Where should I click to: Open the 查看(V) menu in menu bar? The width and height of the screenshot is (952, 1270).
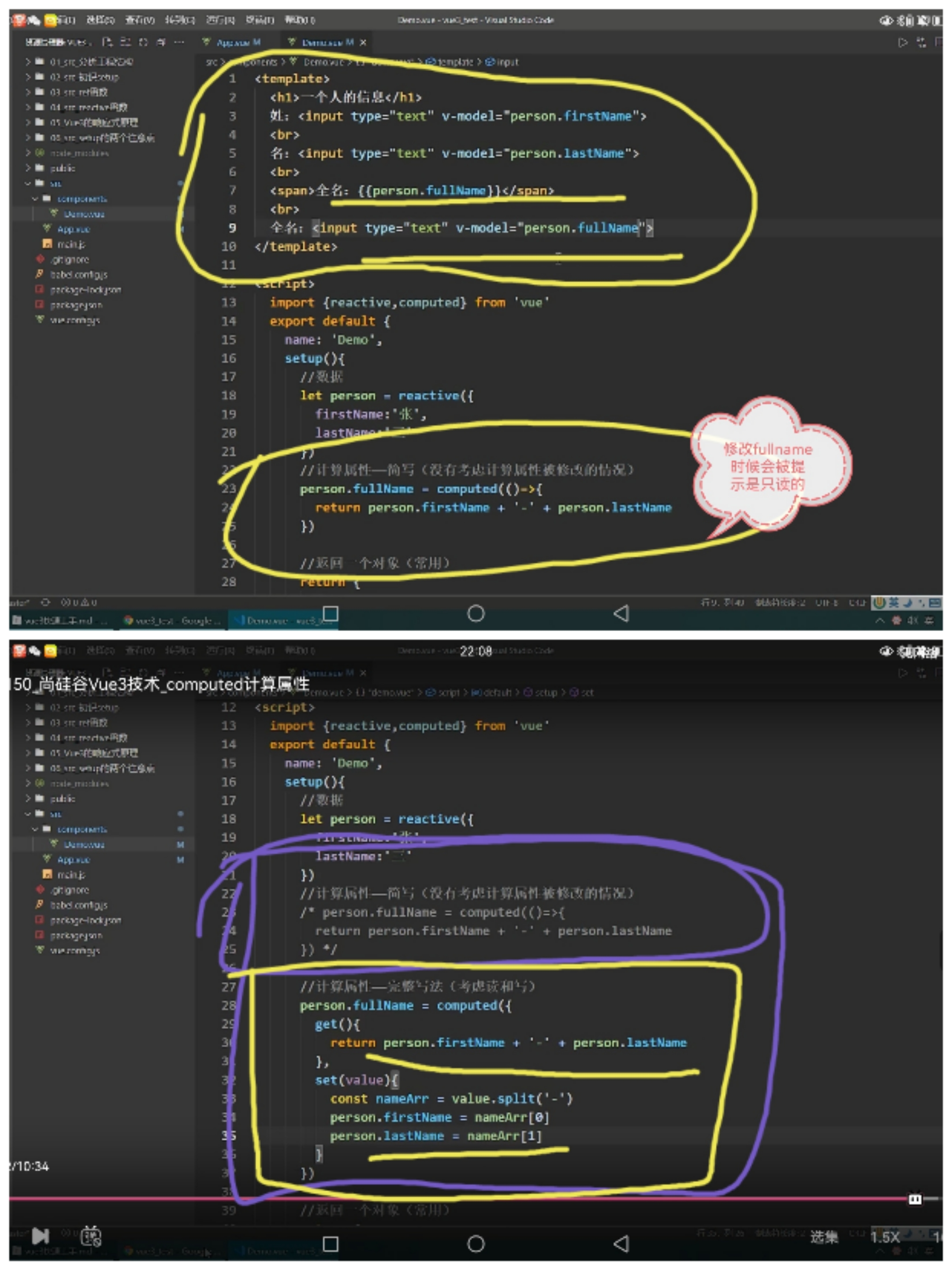pos(140,20)
